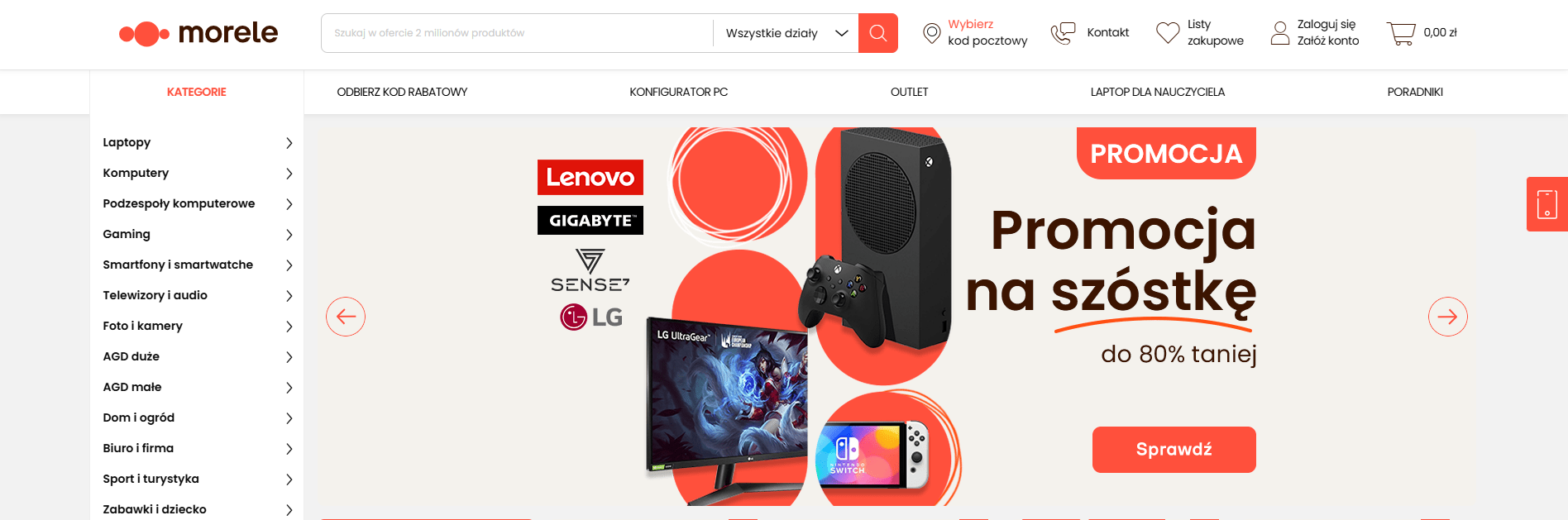Click the Kontakt phone icon
Screen dimensions: 1568x520
point(1063,33)
